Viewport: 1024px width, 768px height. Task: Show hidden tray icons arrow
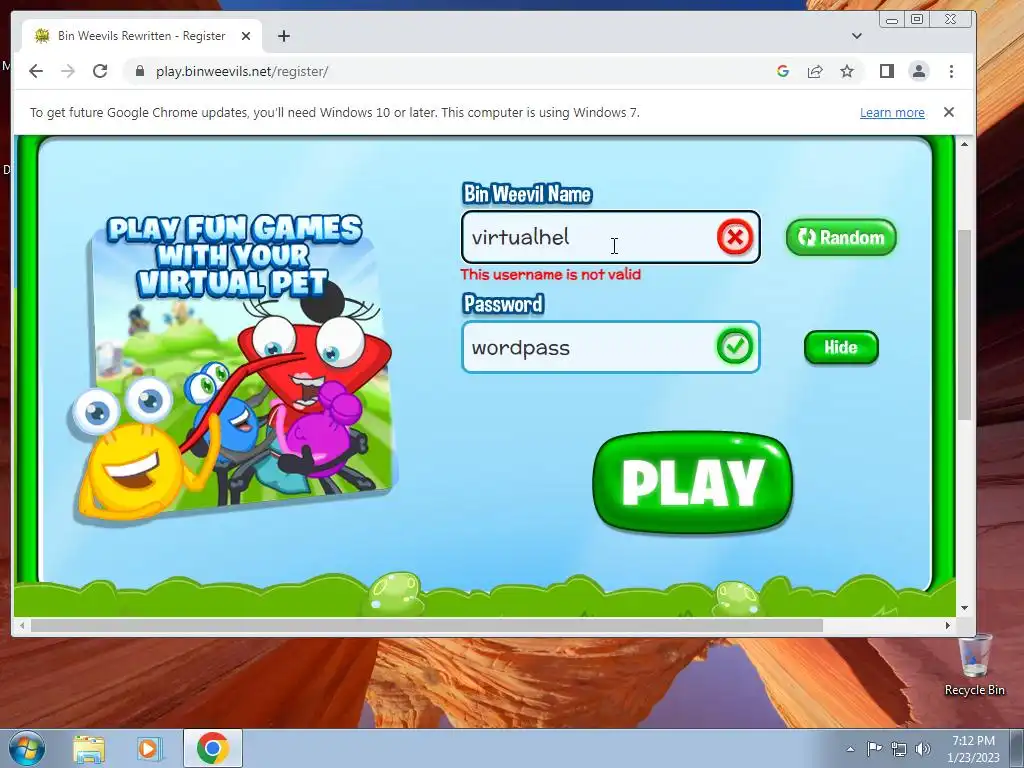(850, 749)
